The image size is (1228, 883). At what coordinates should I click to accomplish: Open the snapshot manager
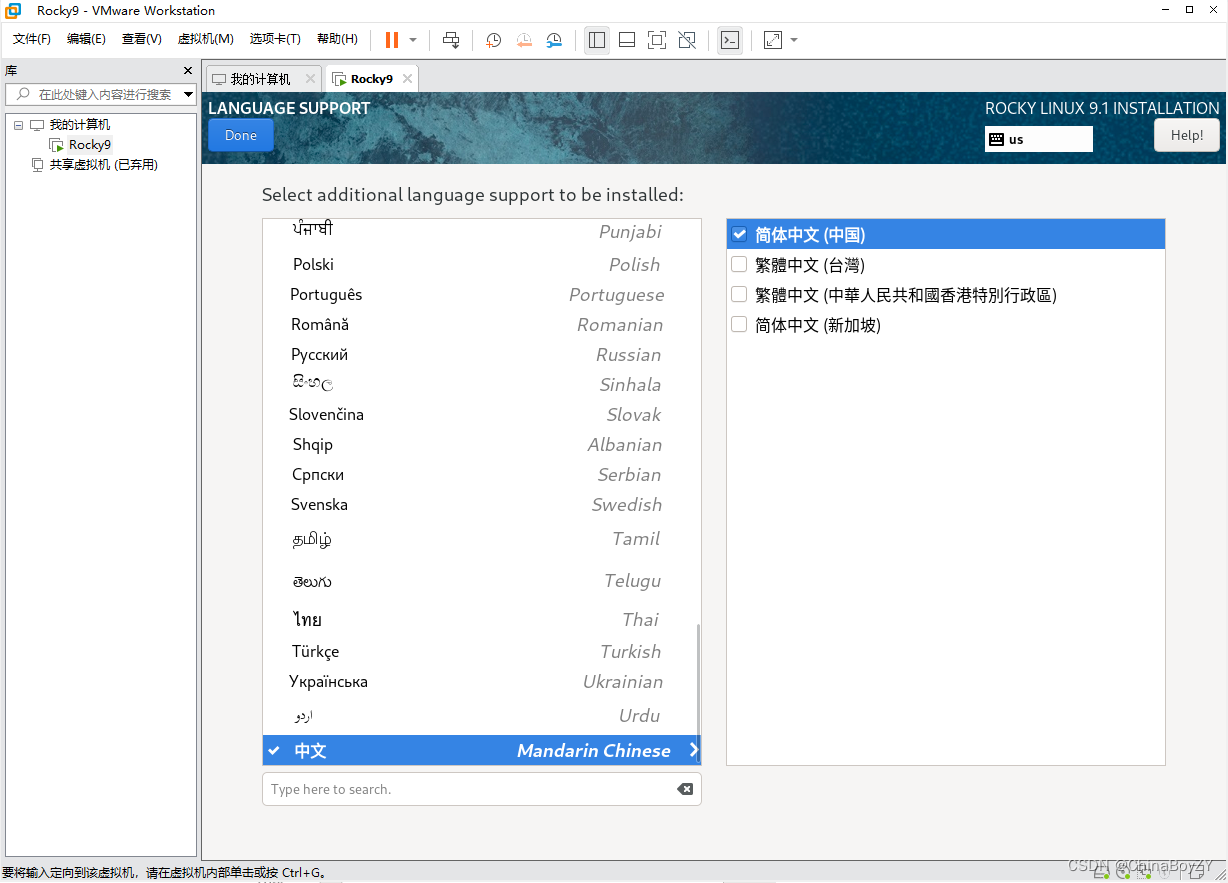click(x=555, y=40)
